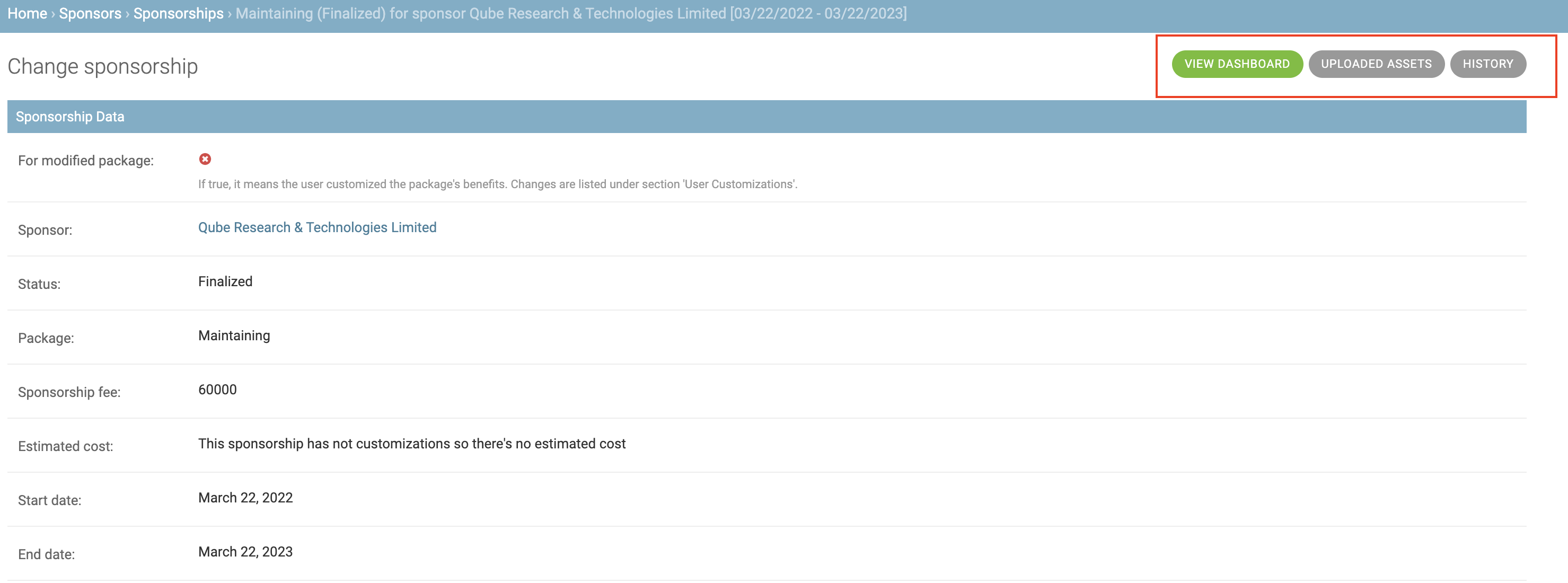
Task: Click the Package value 'Maintaining'
Action: 233,335
